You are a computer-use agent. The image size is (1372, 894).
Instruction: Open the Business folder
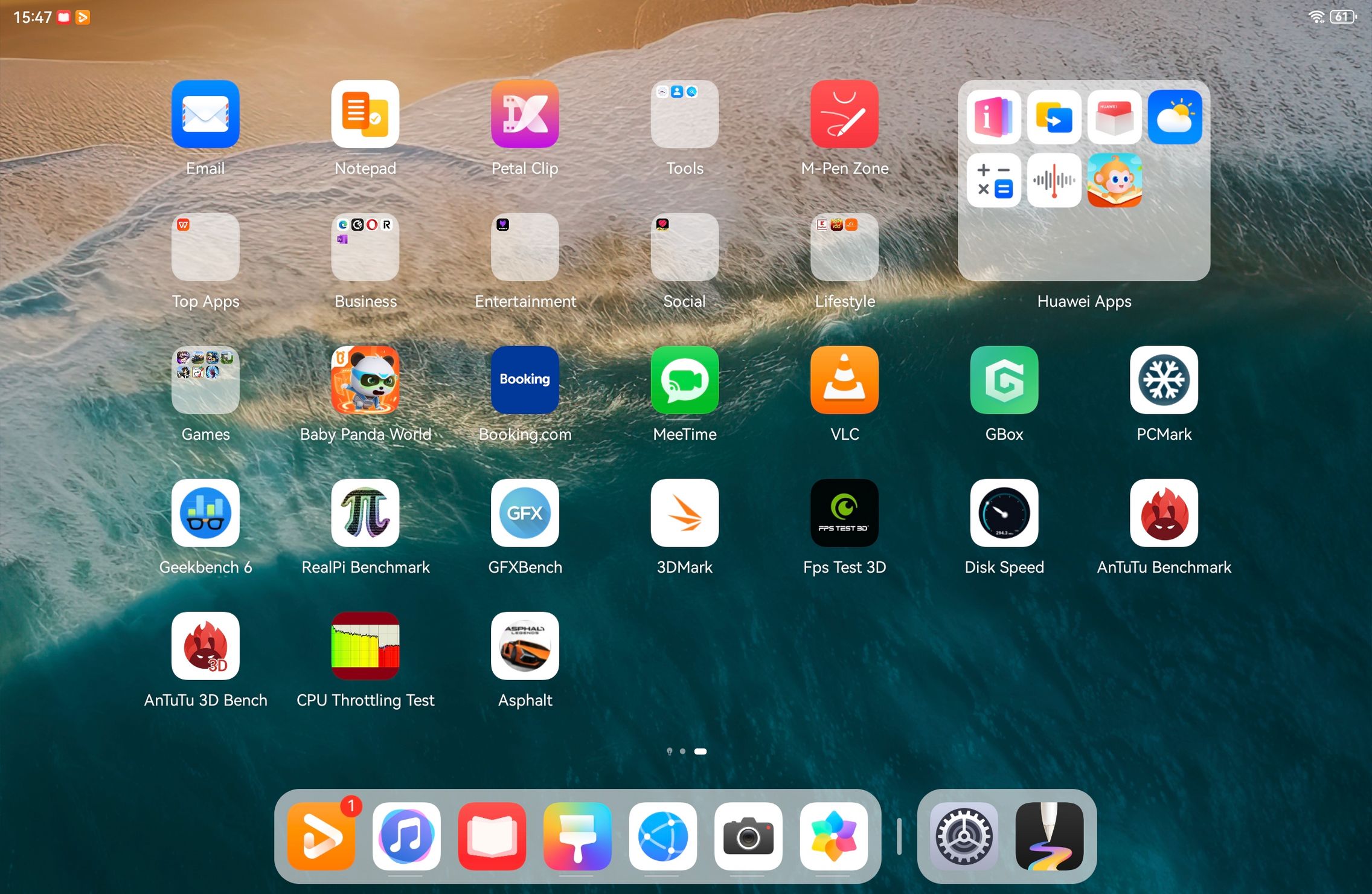365,247
